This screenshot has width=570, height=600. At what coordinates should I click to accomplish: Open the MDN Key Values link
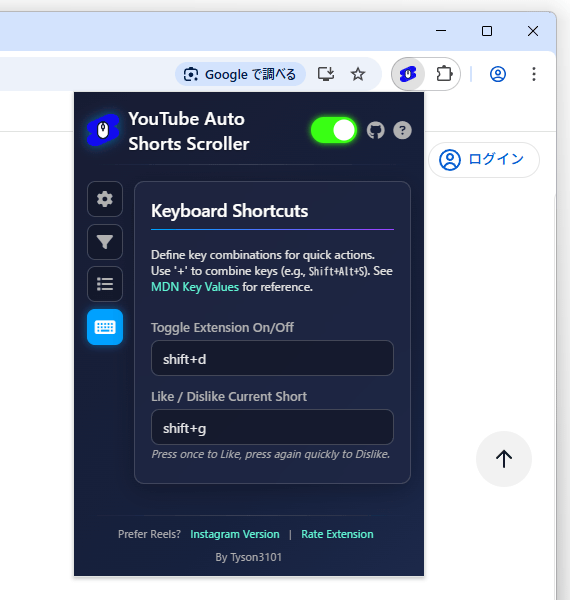point(195,287)
